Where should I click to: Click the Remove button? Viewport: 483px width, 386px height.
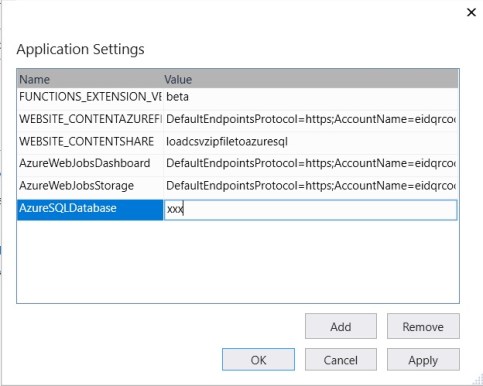pyautogui.click(x=423, y=326)
